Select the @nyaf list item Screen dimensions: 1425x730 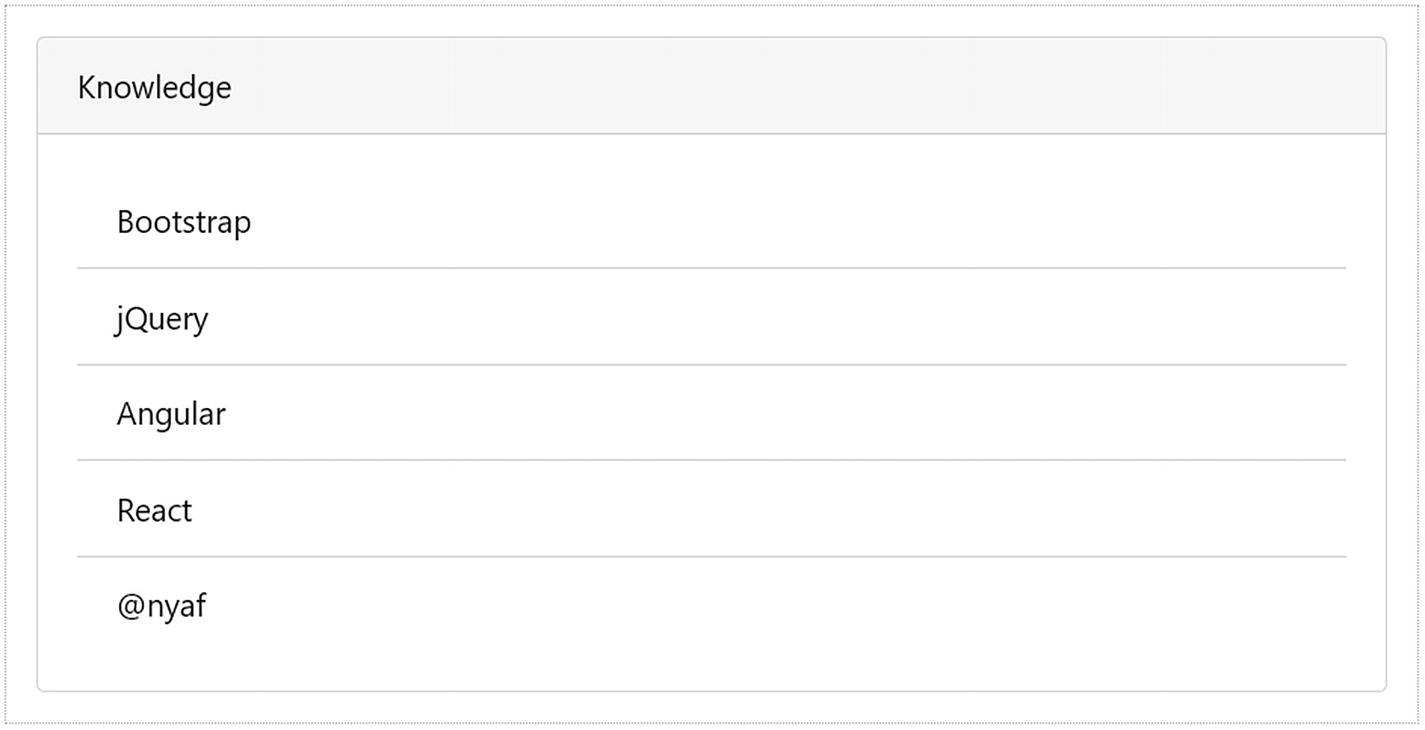(x=161, y=606)
